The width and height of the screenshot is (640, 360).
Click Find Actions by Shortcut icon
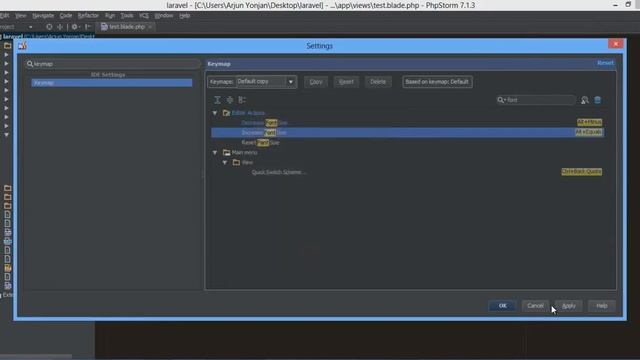point(584,100)
